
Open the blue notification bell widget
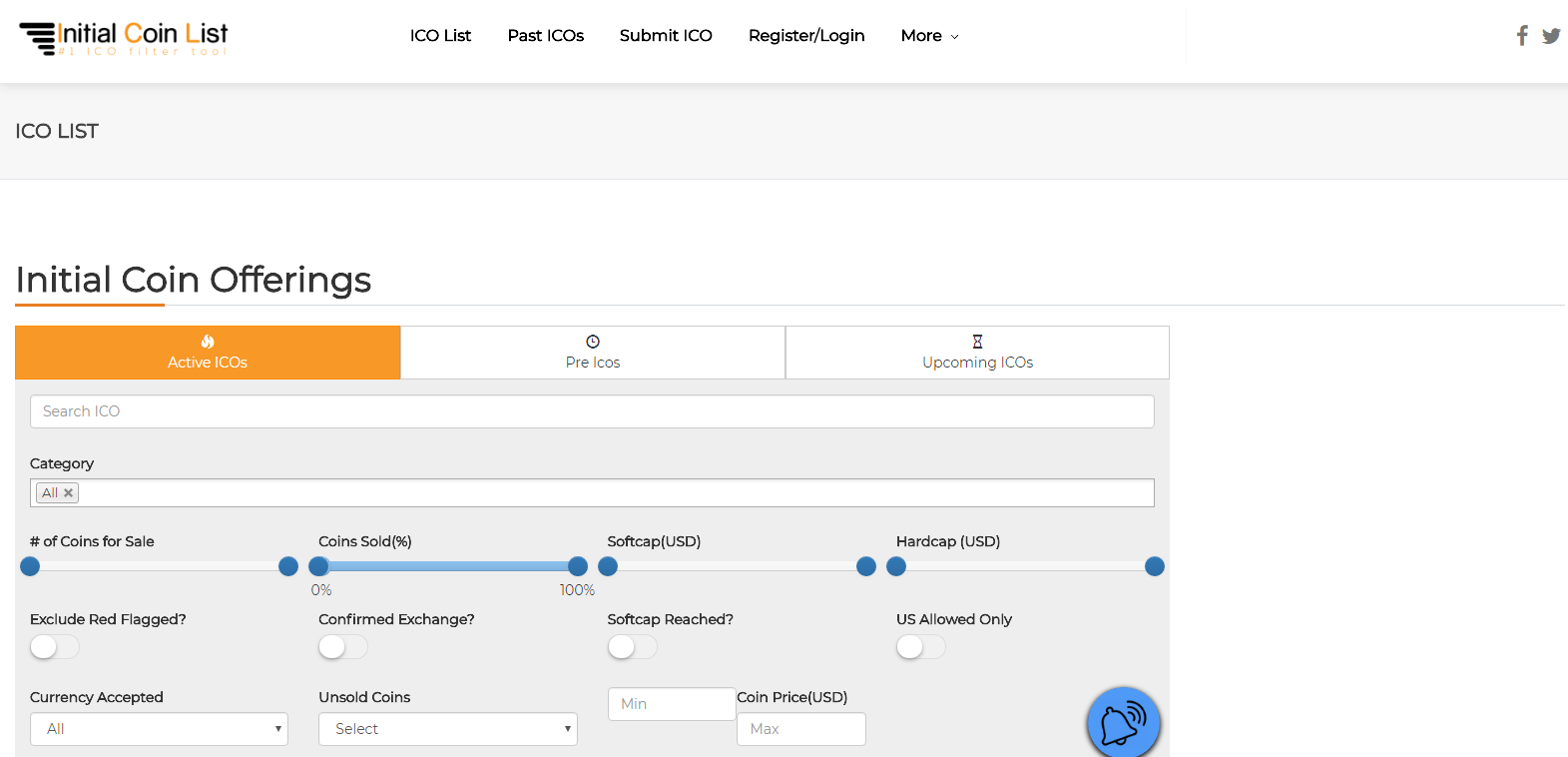[x=1123, y=723]
